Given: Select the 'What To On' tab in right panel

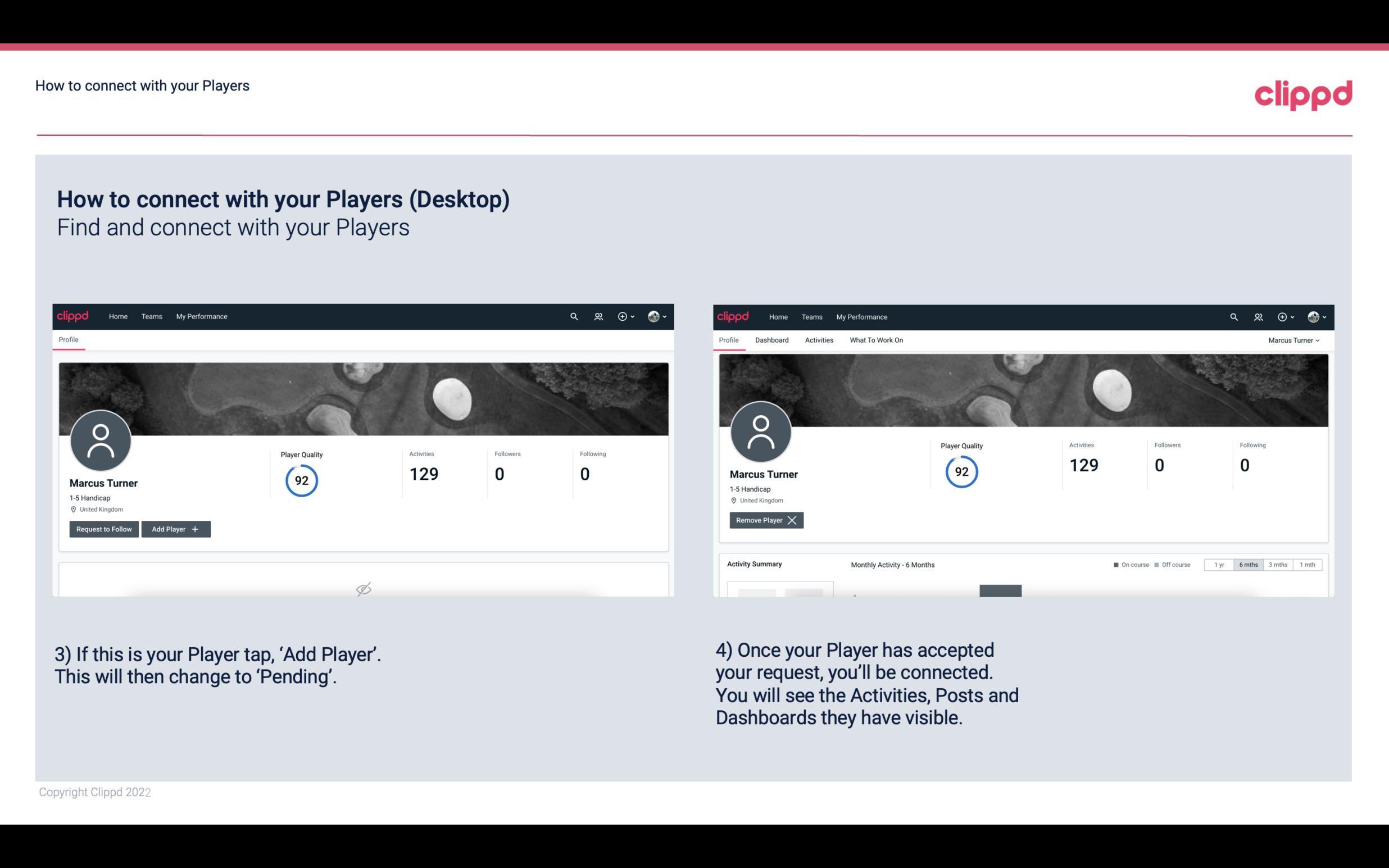Looking at the screenshot, I should (x=876, y=340).
